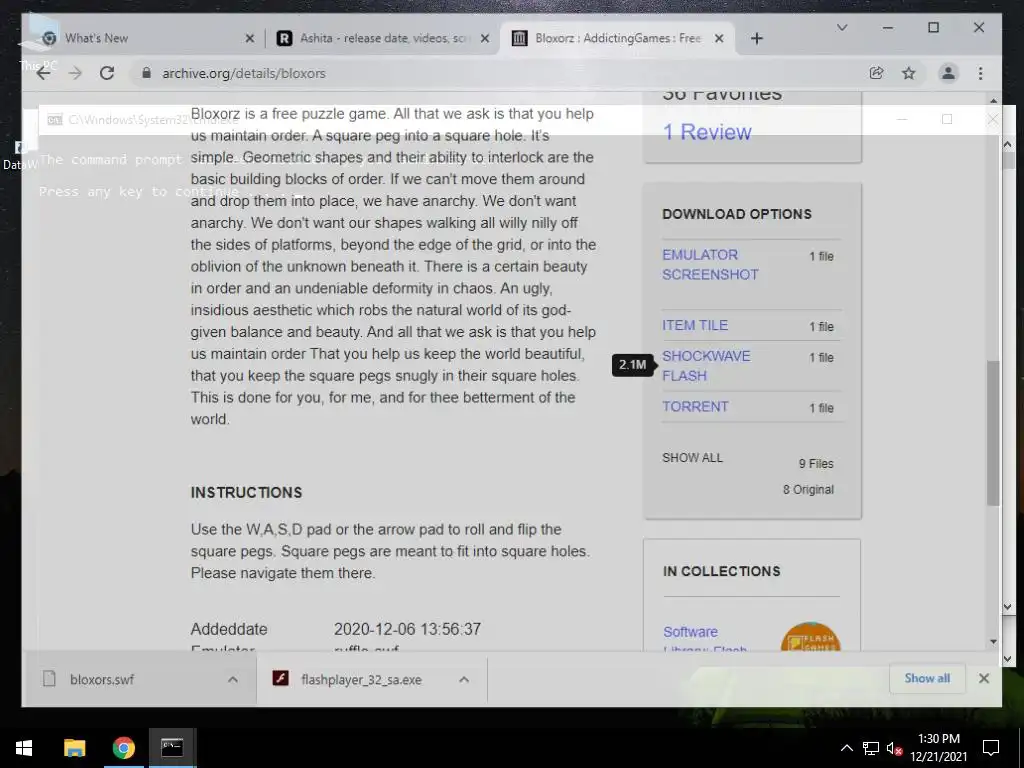This screenshot has height=768, width=1024.
Task: Click the address bar URL field
Action: point(496,73)
